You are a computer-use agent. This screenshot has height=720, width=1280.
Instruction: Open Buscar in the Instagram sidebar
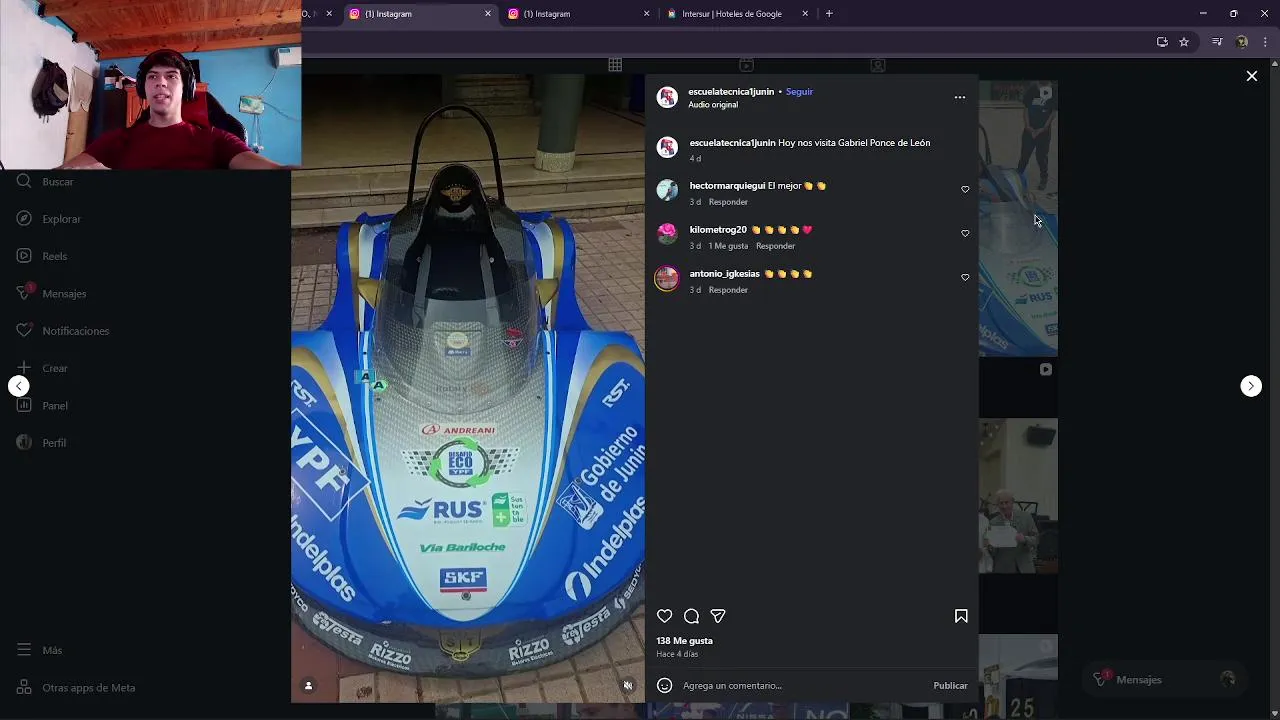click(x=46, y=182)
